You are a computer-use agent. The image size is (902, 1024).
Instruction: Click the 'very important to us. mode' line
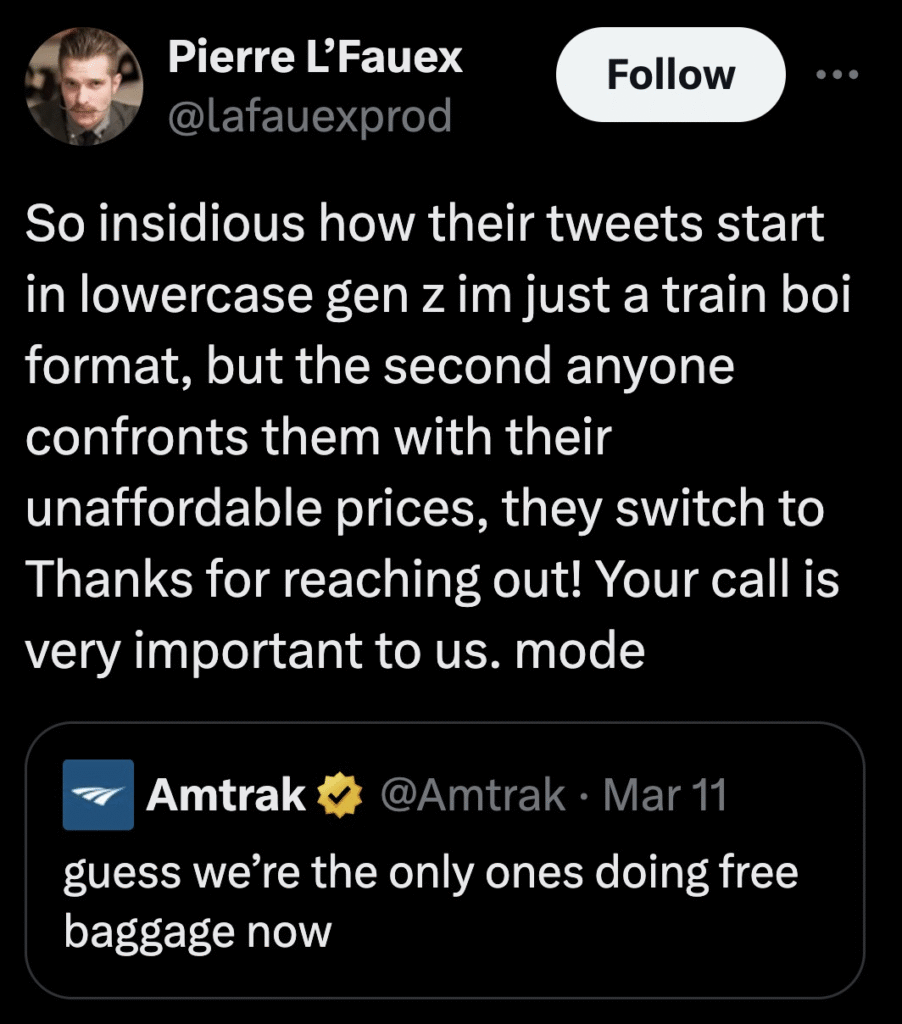[x=335, y=652]
